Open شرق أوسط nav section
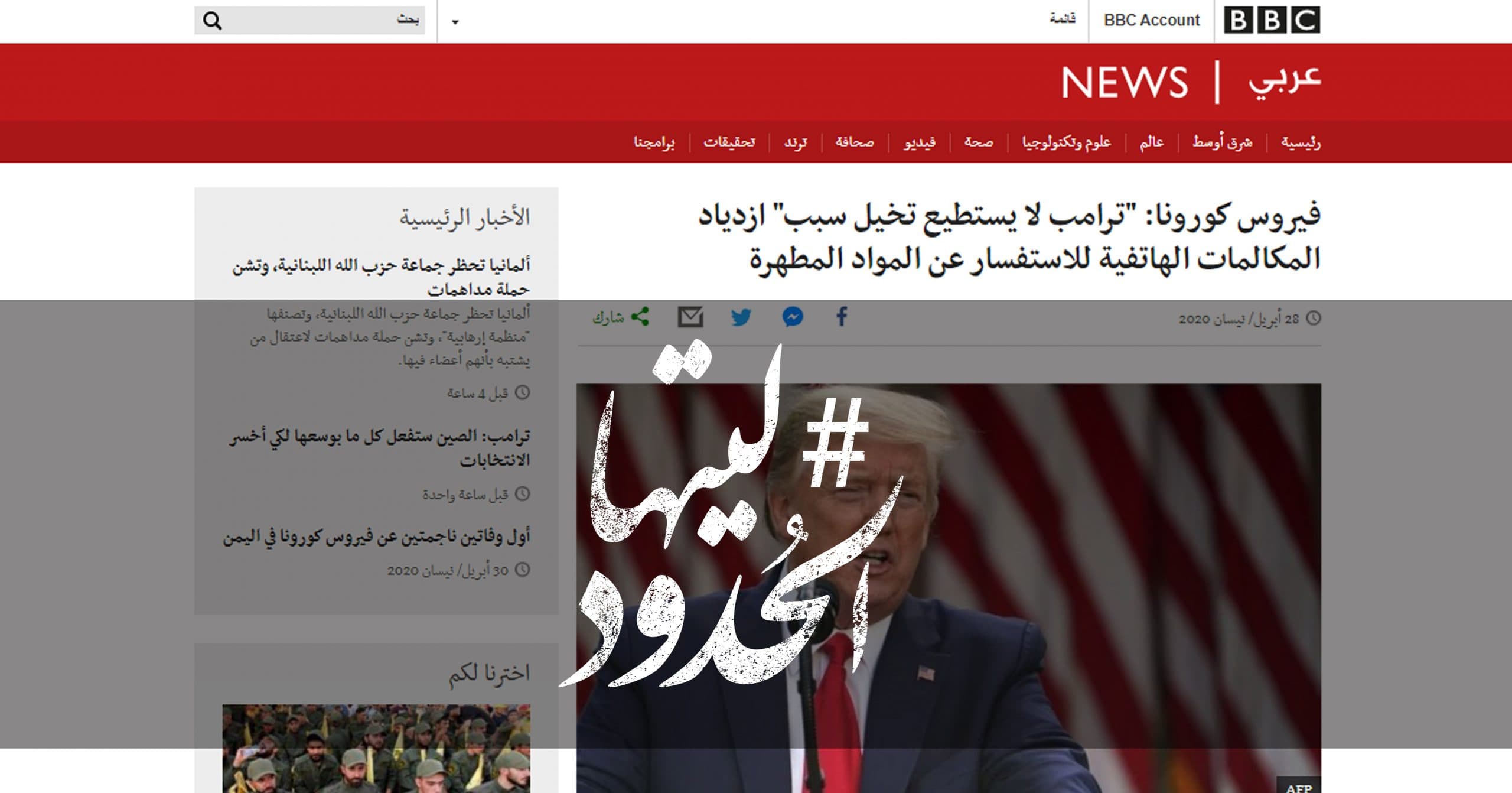The height and width of the screenshot is (793, 1512). [x=1222, y=142]
